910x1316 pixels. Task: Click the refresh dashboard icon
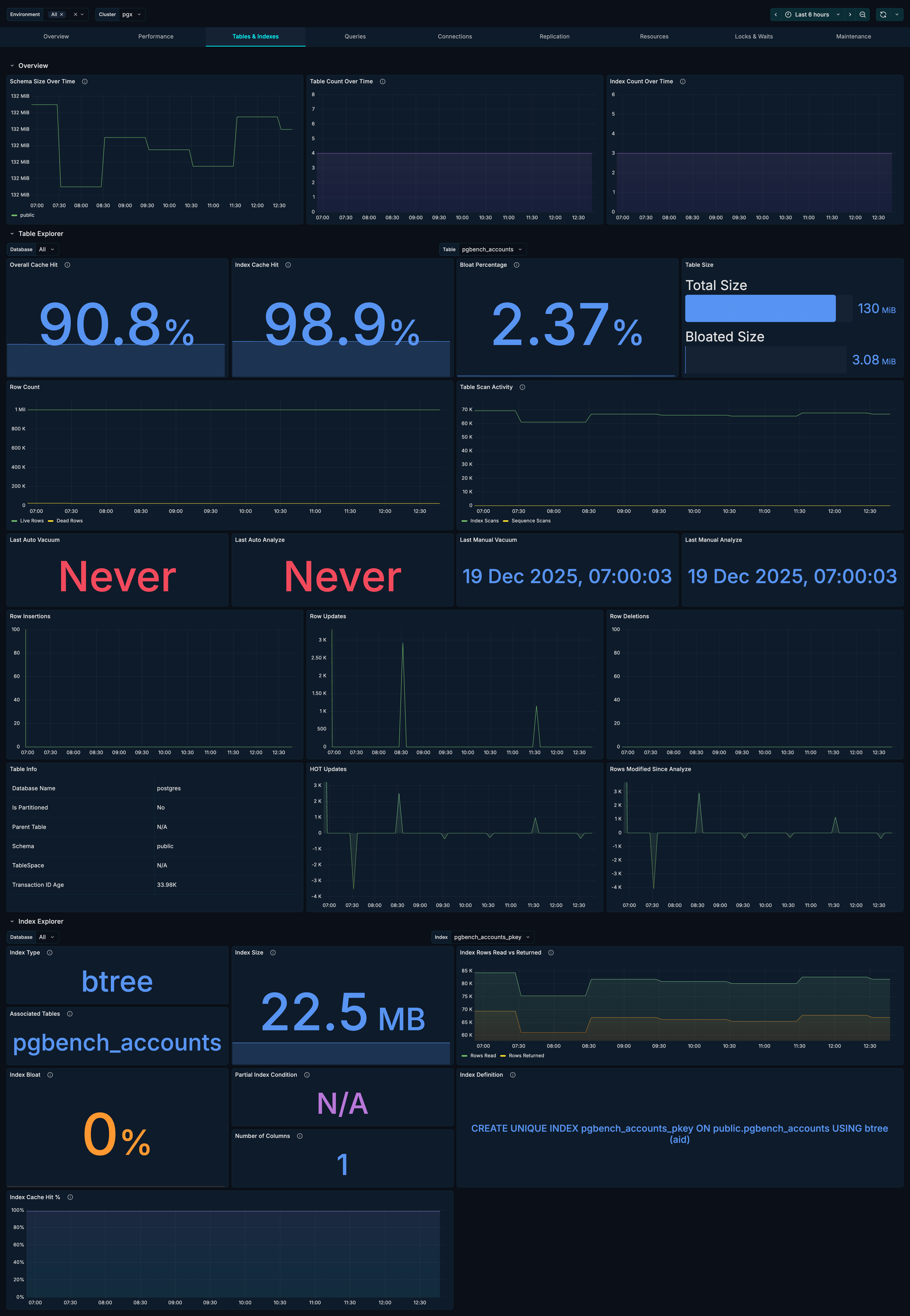pos(883,14)
